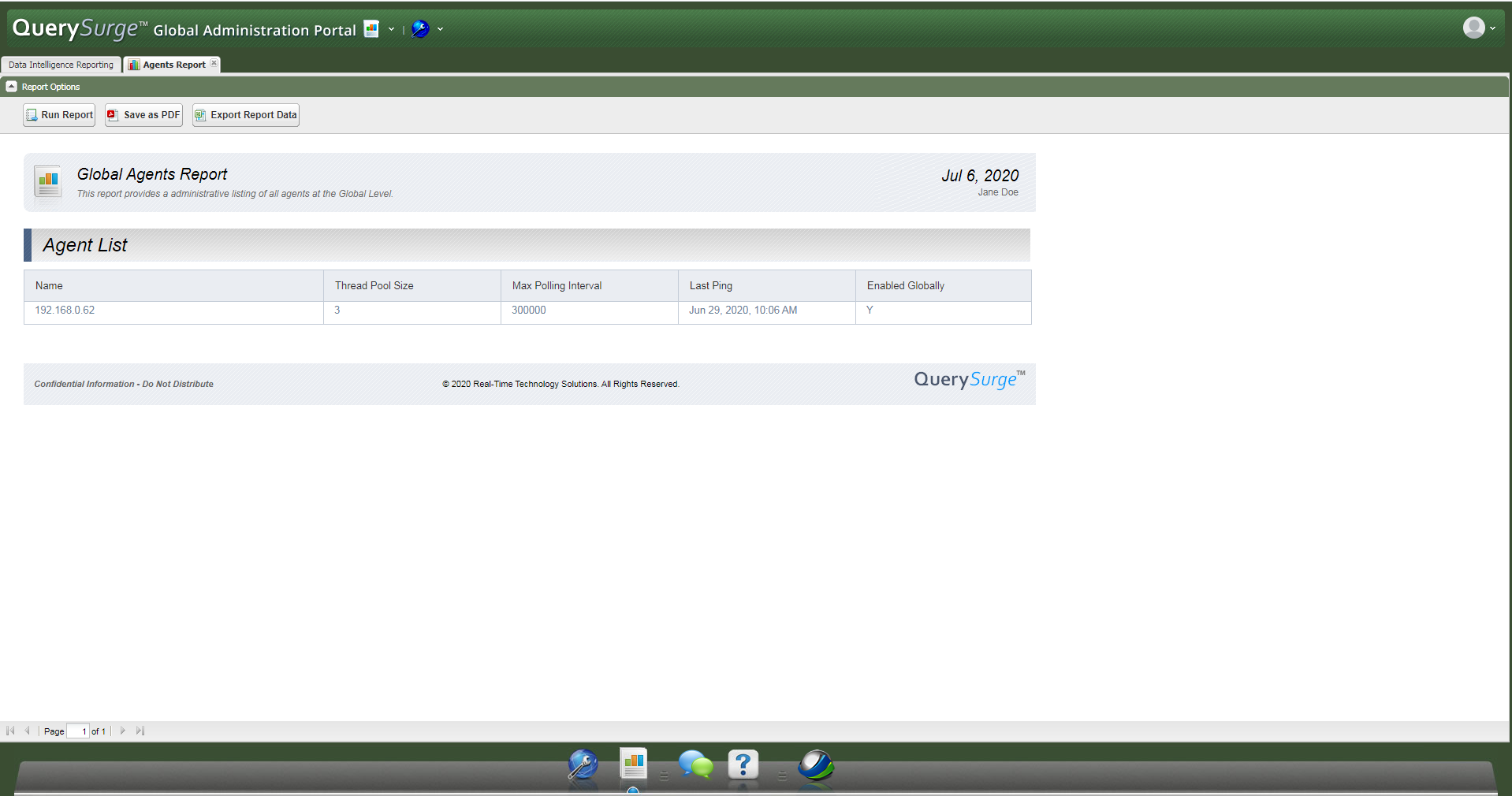Click the Y enabled globally value
This screenshot has height=796, width=1512.
pos(870,311)
